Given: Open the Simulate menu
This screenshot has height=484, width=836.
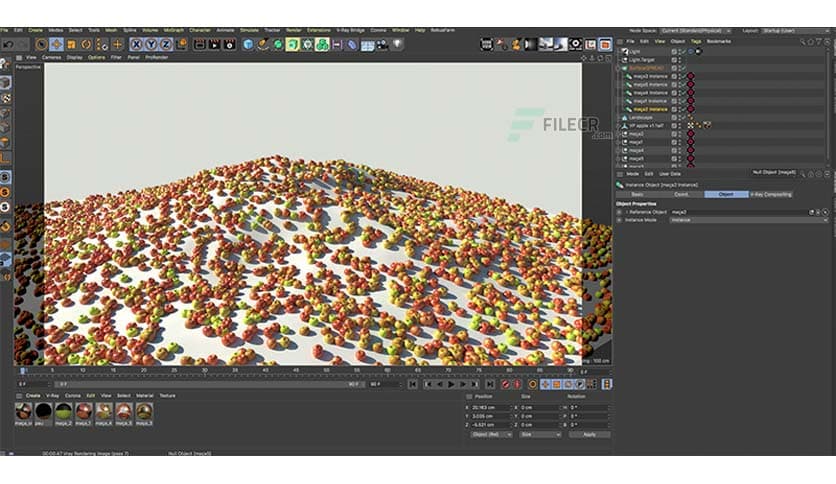Looking at the screenshot, I should (x=249, y=30).
